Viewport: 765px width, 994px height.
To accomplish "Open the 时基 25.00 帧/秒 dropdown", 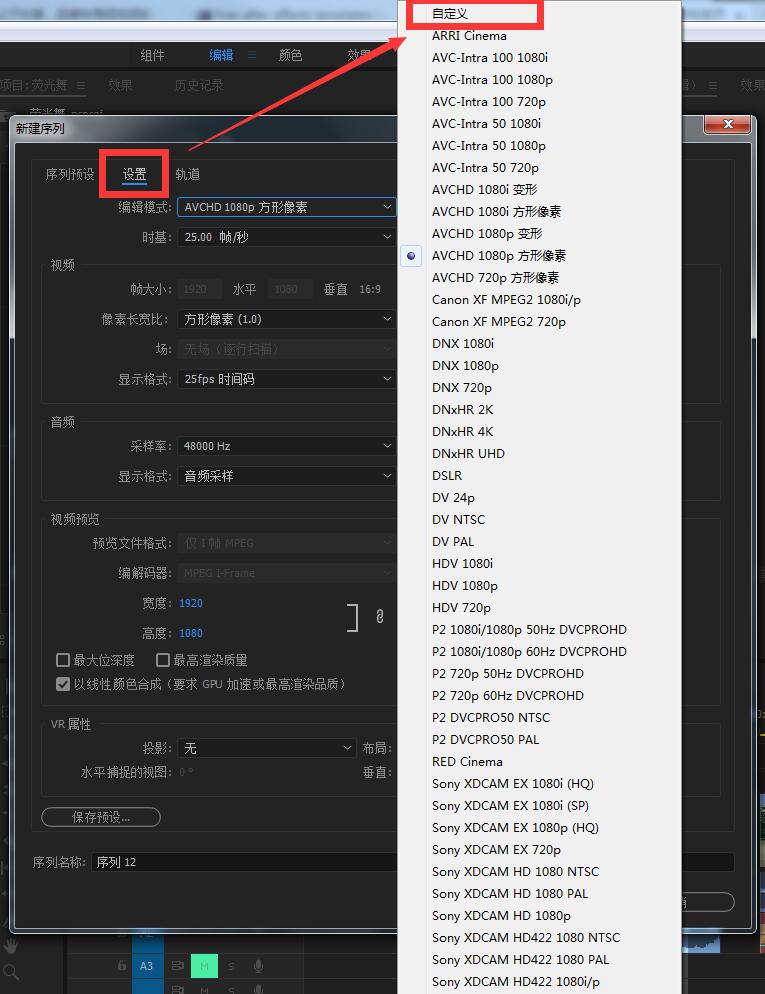I will [286, 237].
